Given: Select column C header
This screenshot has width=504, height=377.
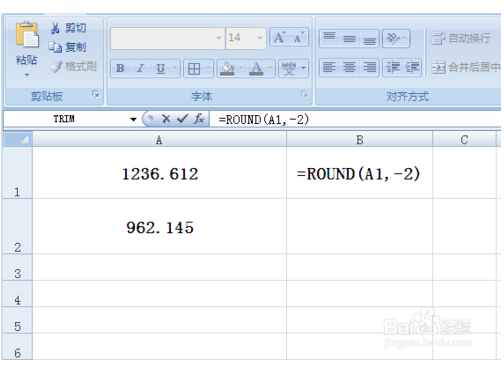Looking at the screenshot, I should (464, 140).
